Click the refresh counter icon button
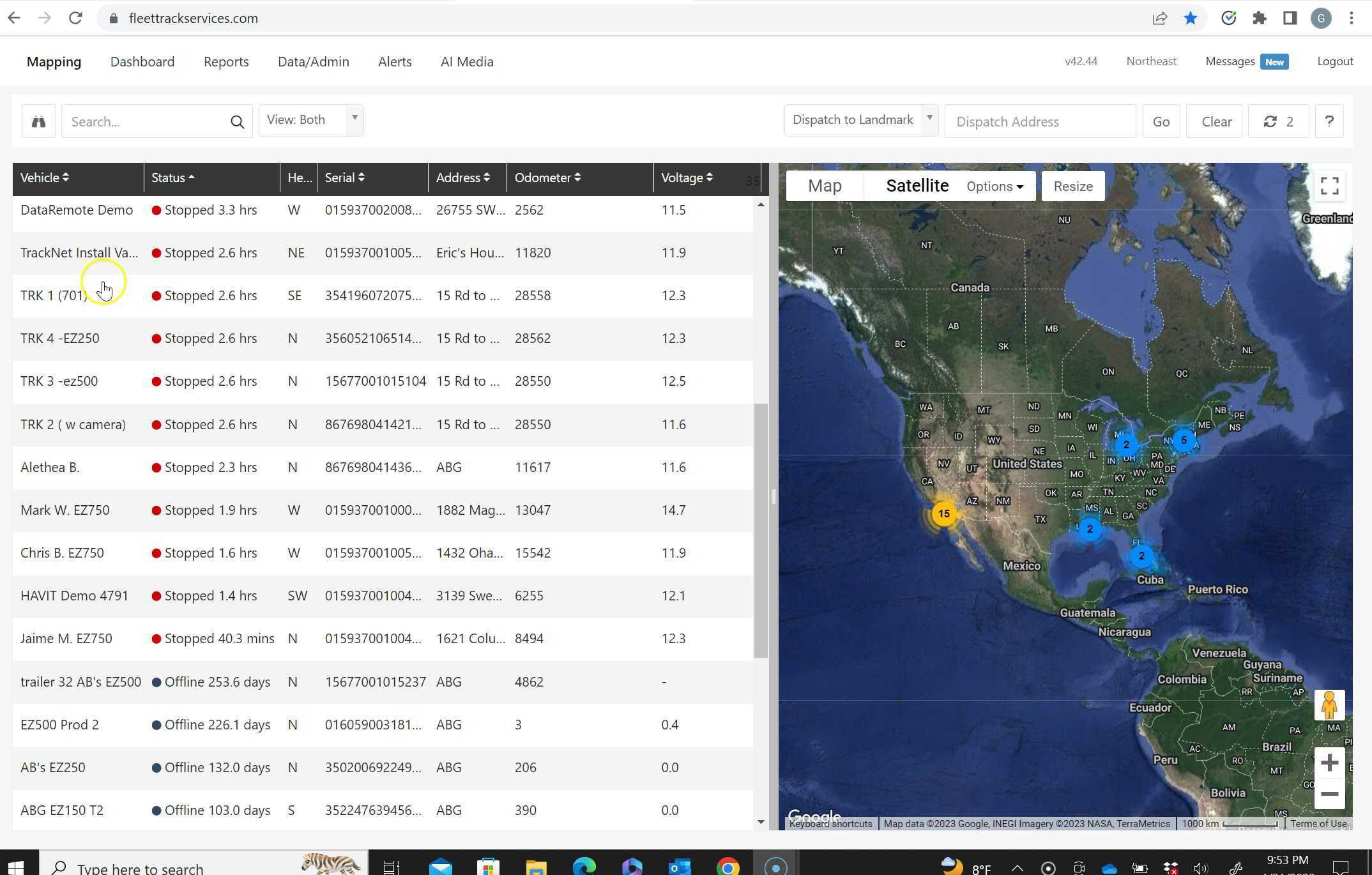This screenshot has width=1372, height=875. point(1278,121)
